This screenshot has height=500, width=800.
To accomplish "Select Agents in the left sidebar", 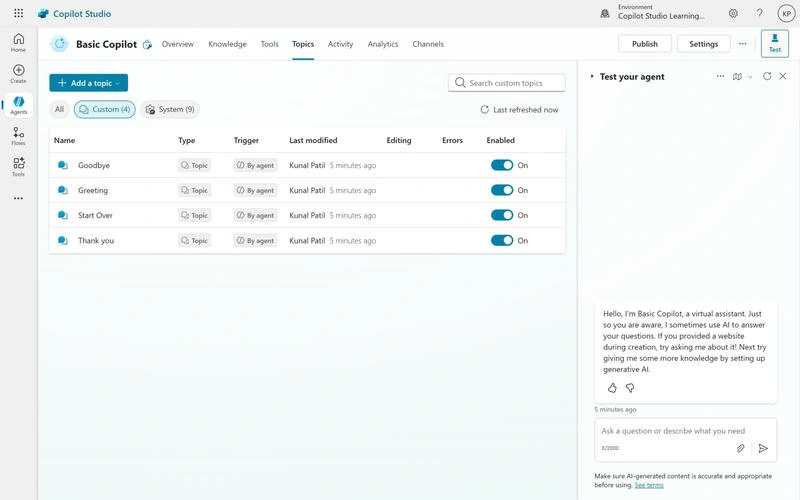I will [18, 105].
